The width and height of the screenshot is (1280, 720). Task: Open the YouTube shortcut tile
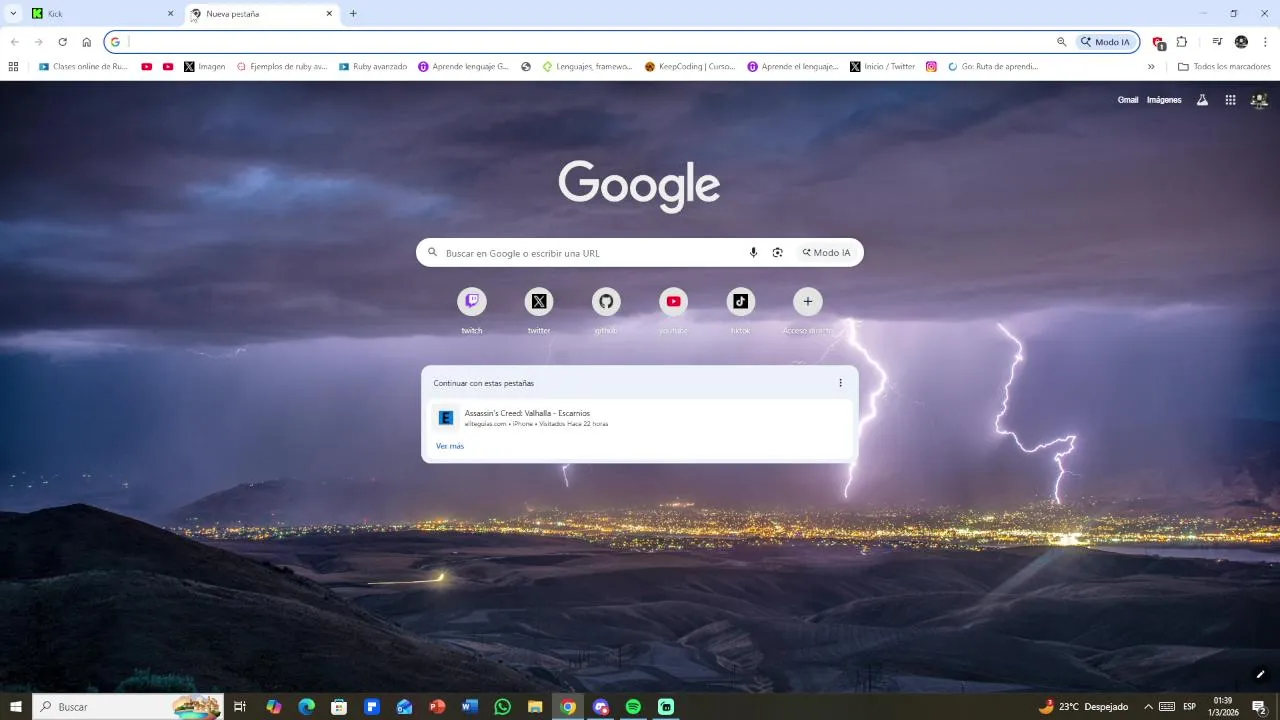(673, 302)
